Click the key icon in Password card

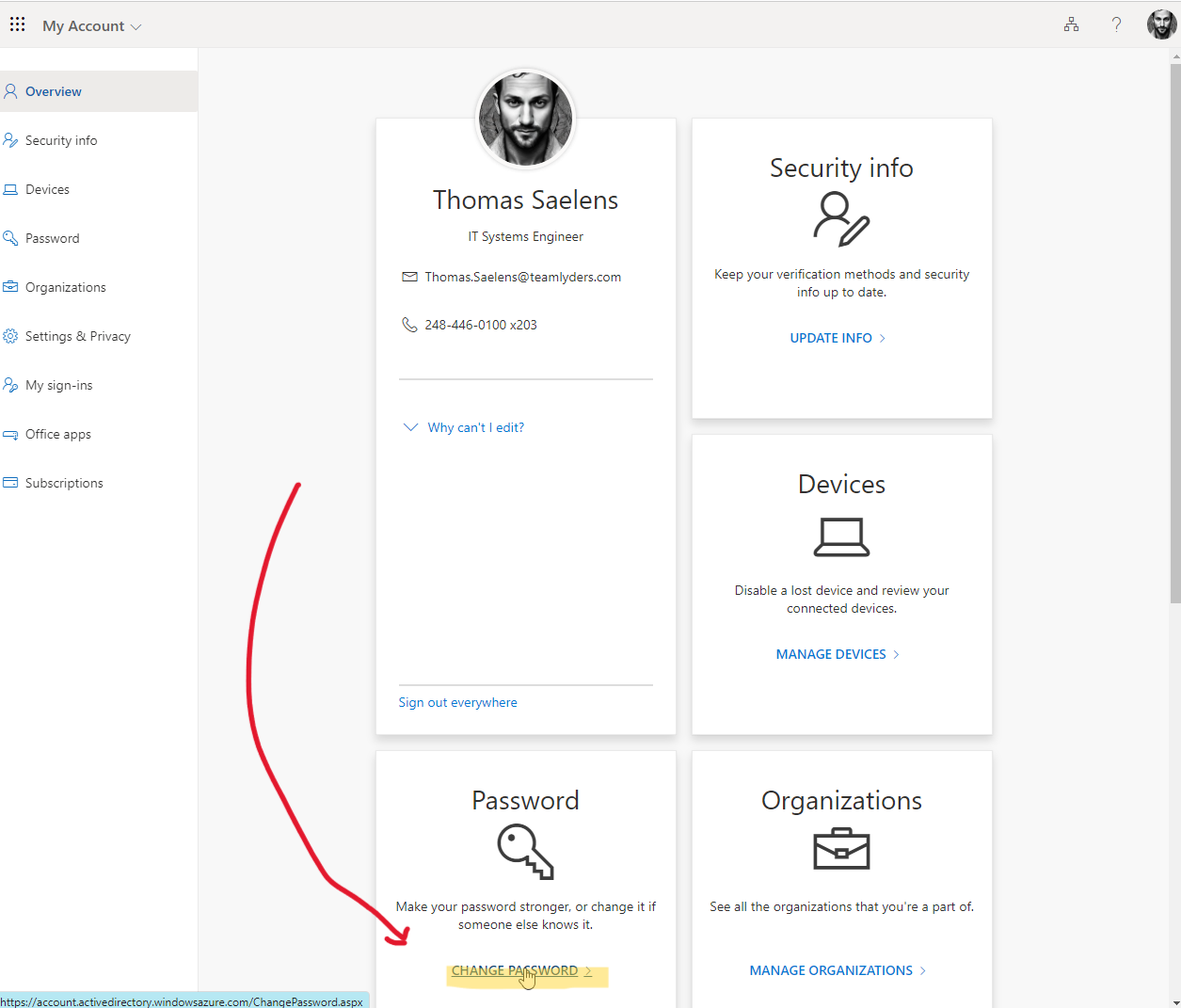[x=525, y=851]
